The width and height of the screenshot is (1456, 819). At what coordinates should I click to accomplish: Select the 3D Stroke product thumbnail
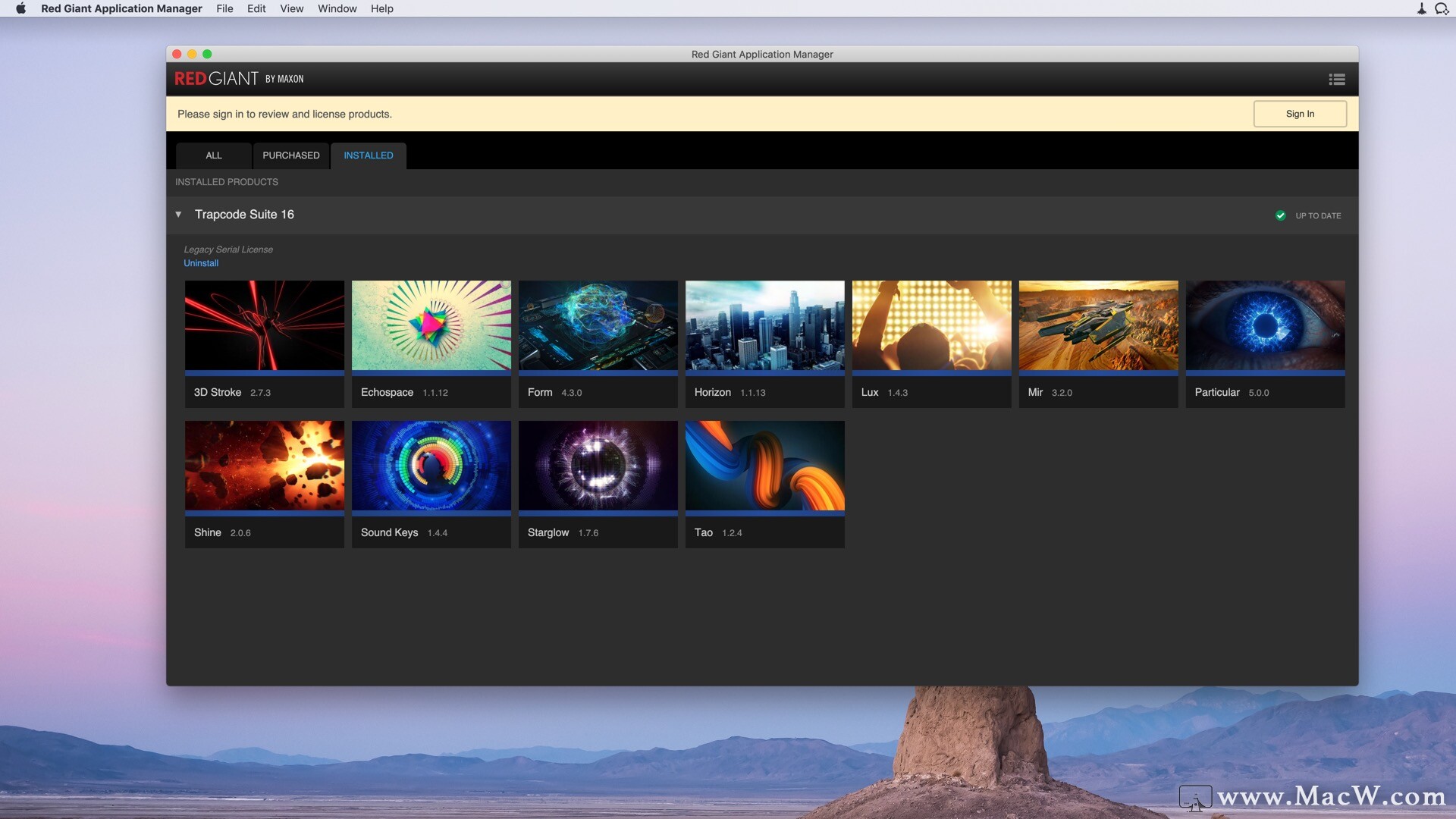[x=264, y=325]
